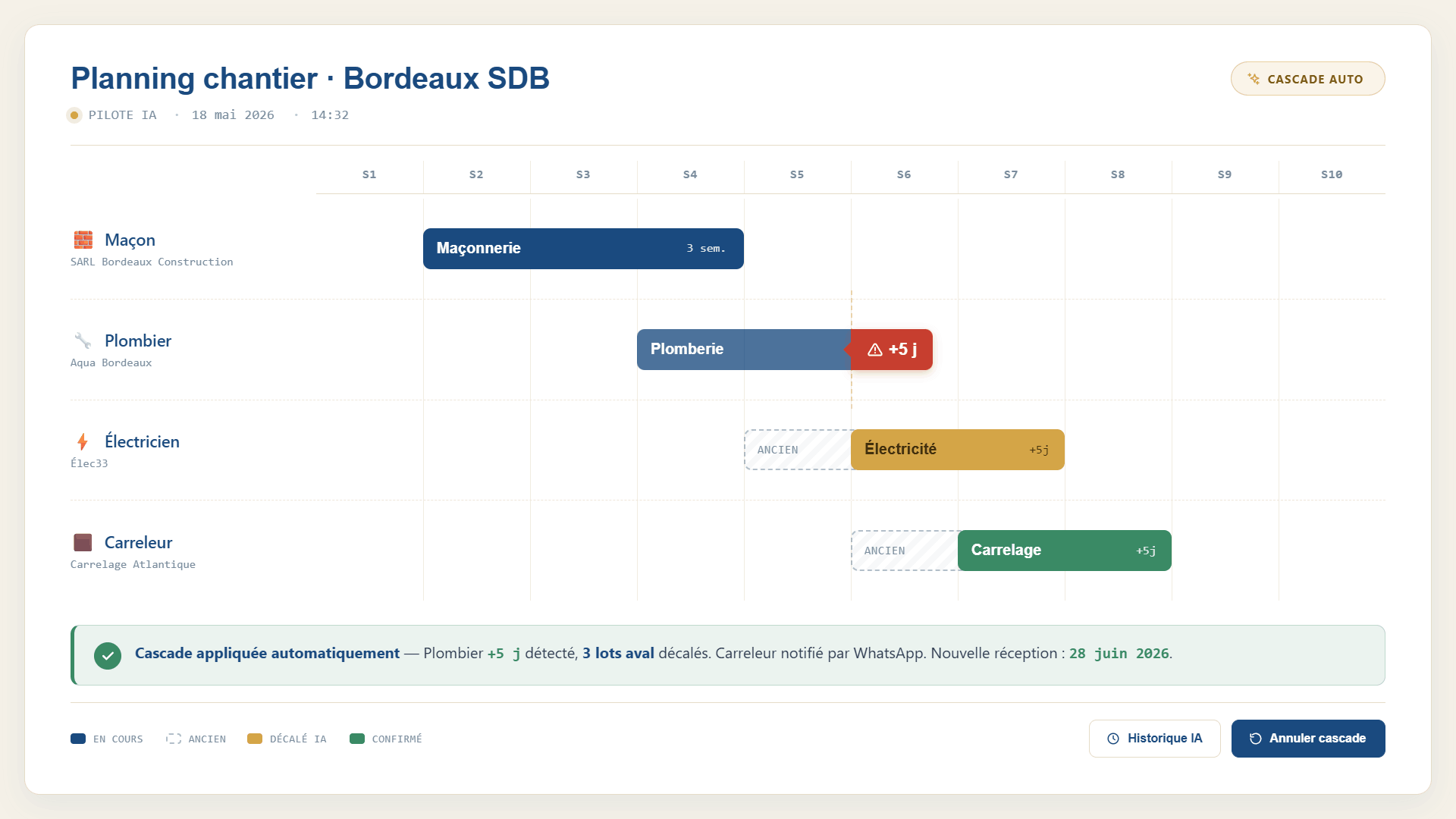Click the CASCADE AUTO button
The width and height of the screenshot is (1456, 819).
[x=1307, y=79]
